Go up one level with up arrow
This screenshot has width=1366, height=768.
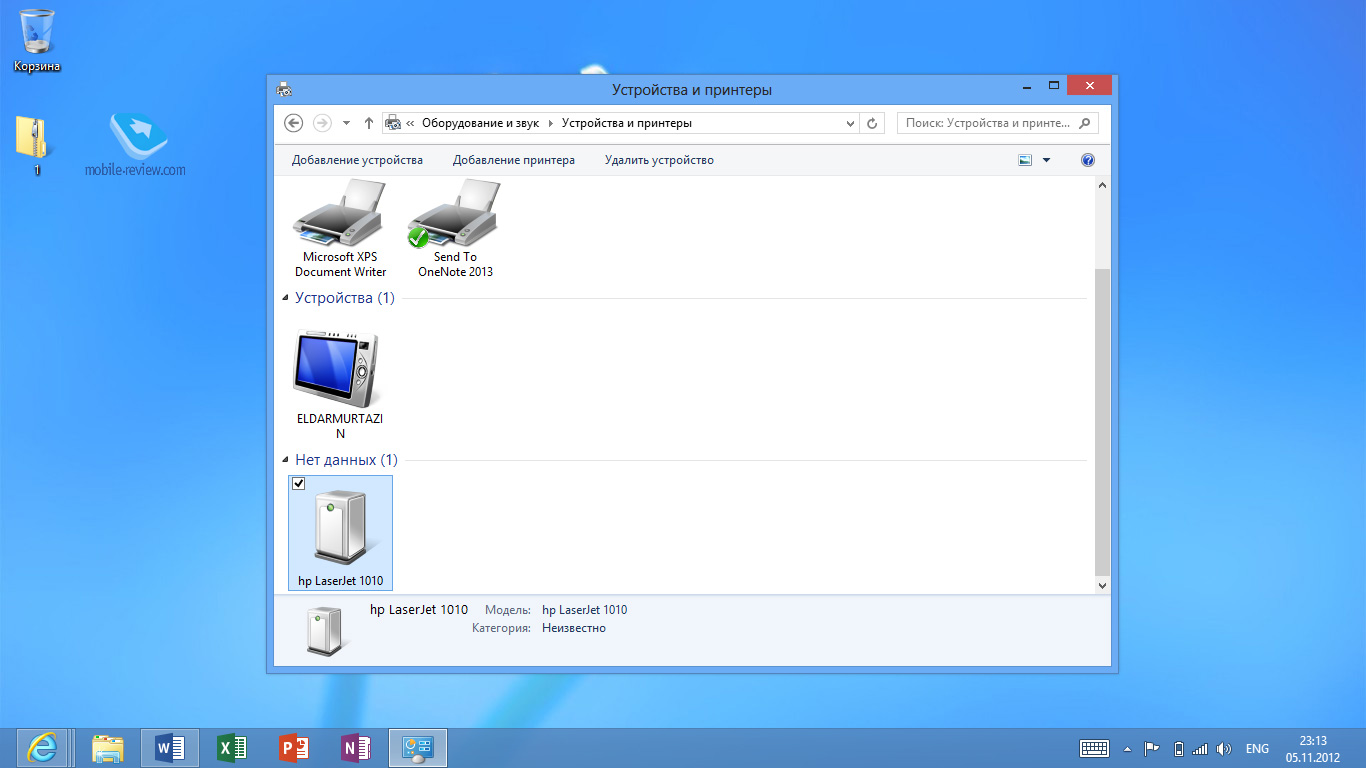(x=368, y=123)
